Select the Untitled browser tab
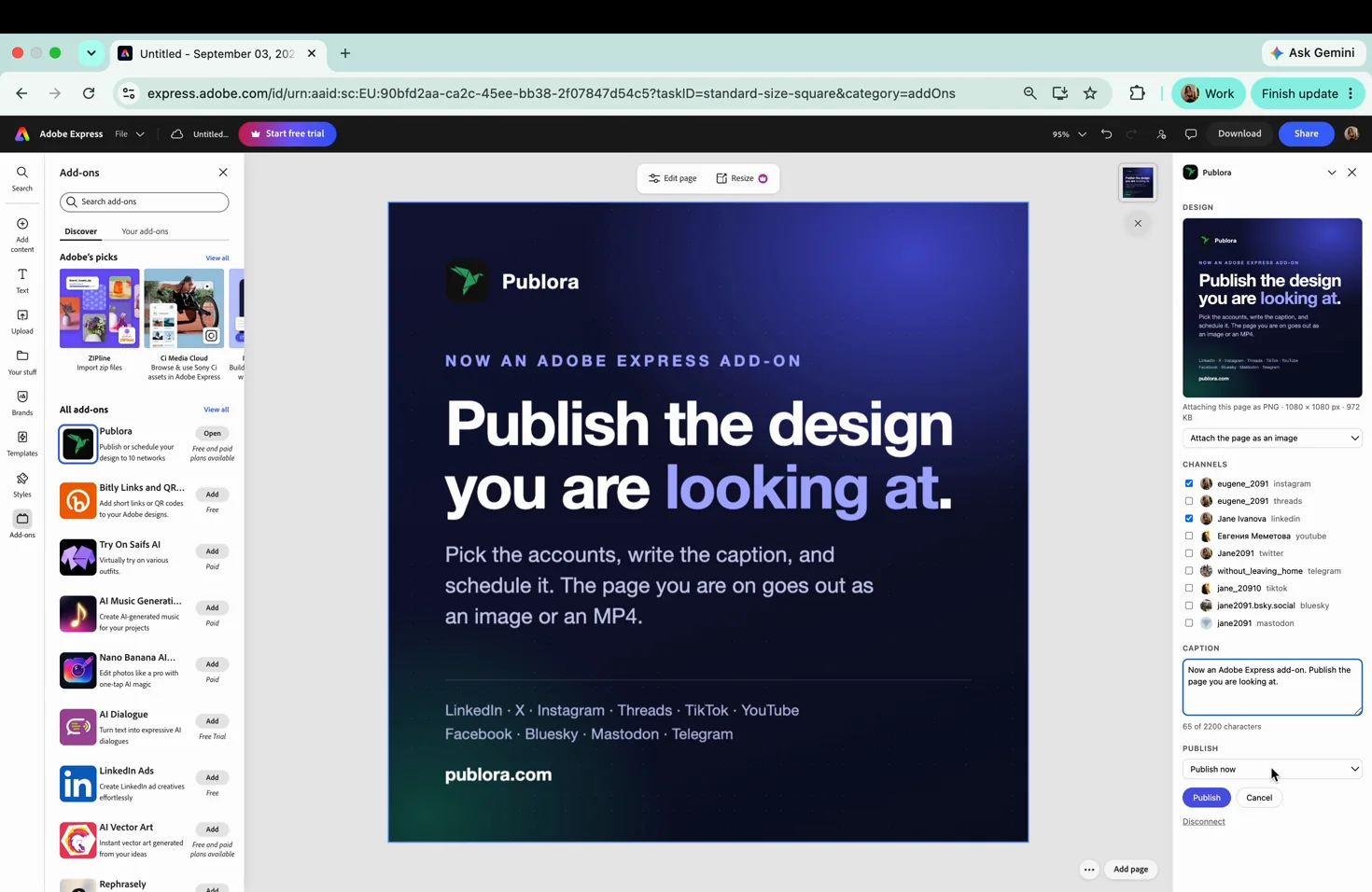1372x892 pixels. (x=217, y=54)
